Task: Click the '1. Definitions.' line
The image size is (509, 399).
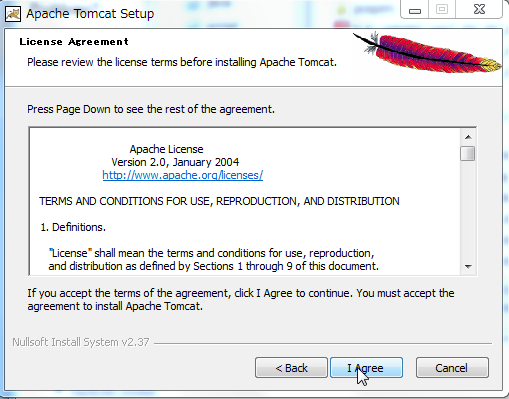Action: tap(73, 227)
